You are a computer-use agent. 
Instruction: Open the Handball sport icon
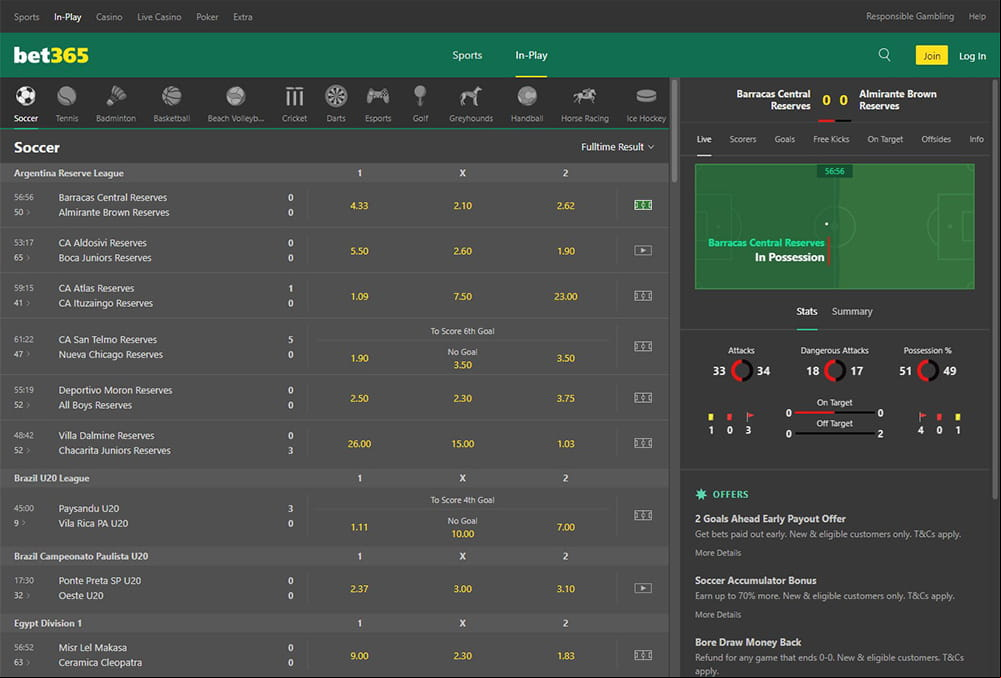coord(527,96)
